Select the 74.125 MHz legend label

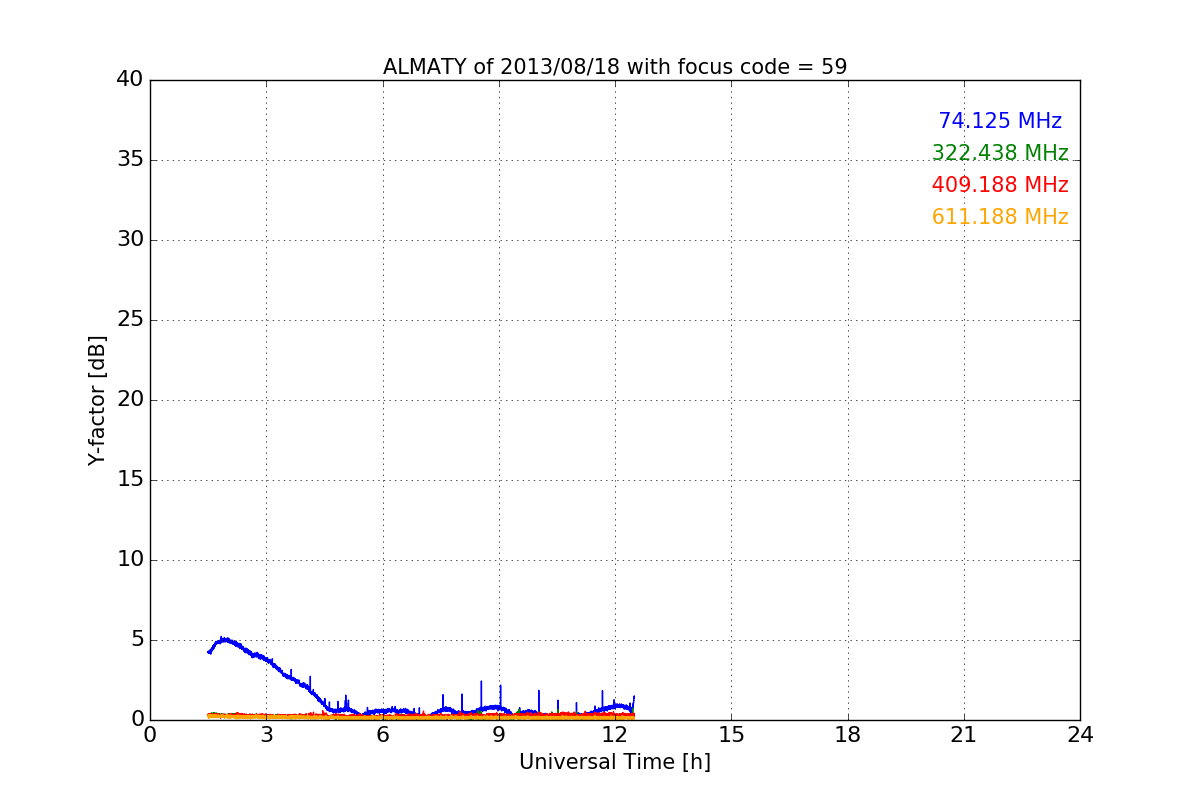[1000, 121]
